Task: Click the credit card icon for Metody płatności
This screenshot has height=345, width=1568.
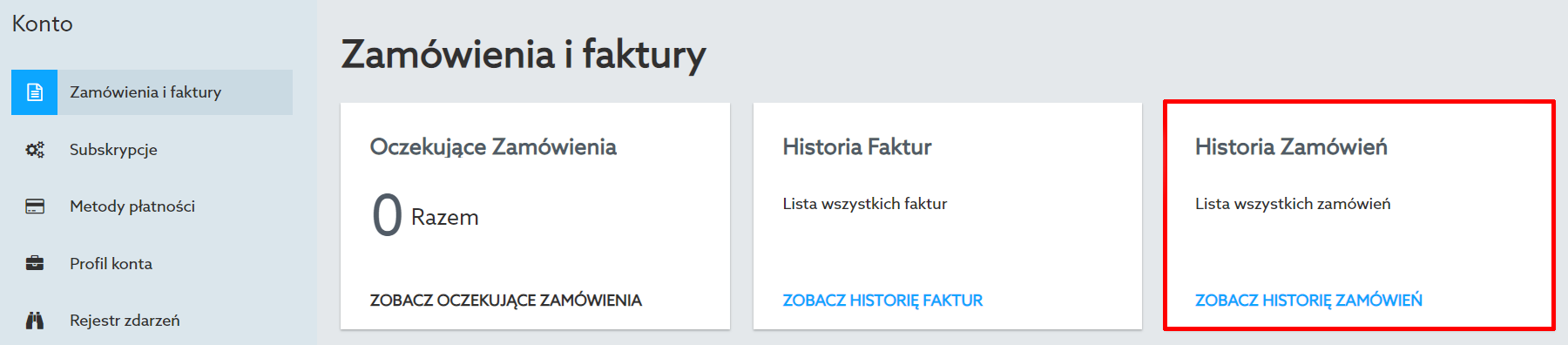Action: click(x=35, y=206)
